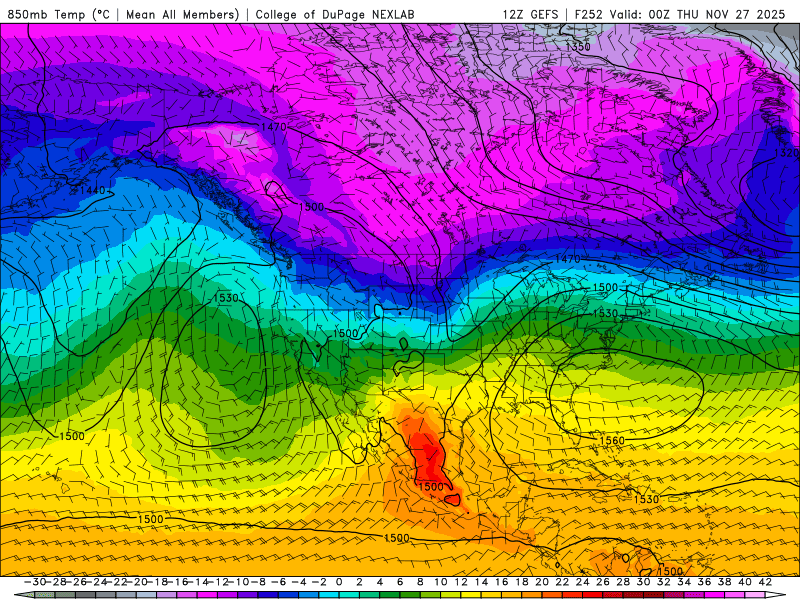Click the -30 colorbar scale label

[35, 582]
